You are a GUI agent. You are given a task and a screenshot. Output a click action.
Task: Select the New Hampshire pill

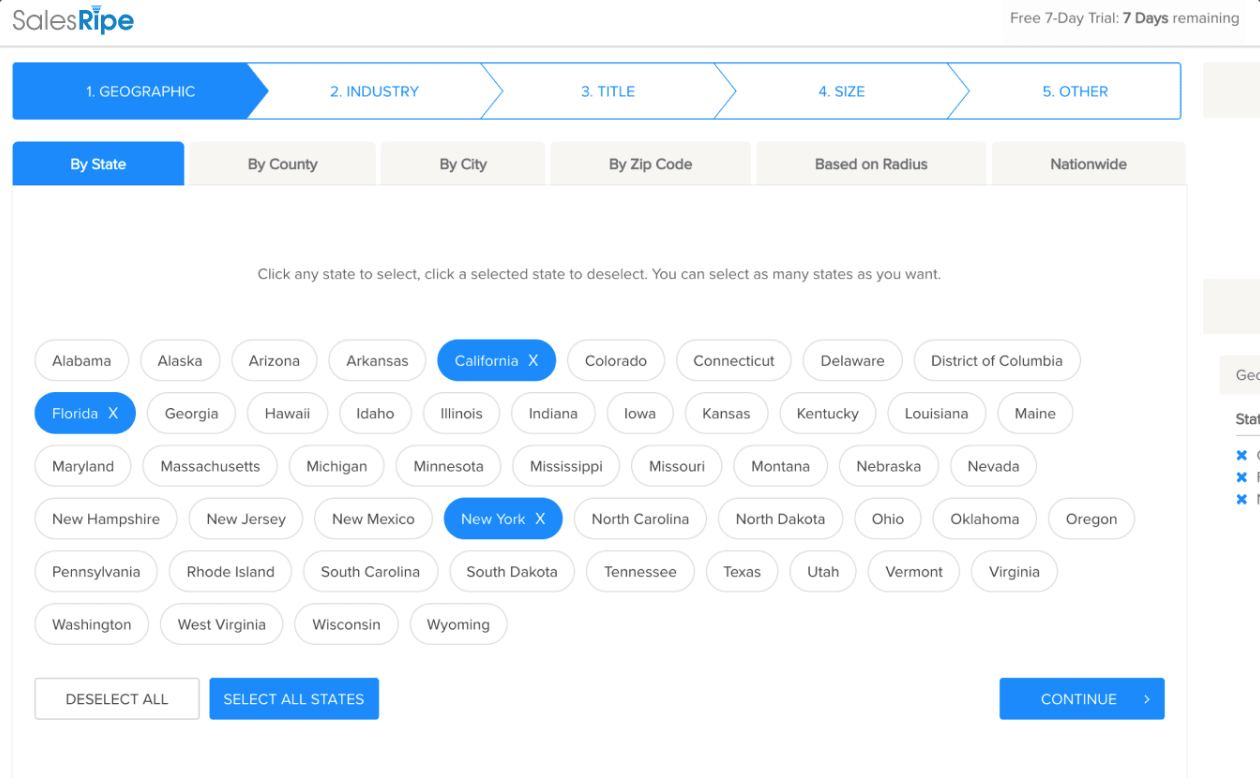pos(106,519)
